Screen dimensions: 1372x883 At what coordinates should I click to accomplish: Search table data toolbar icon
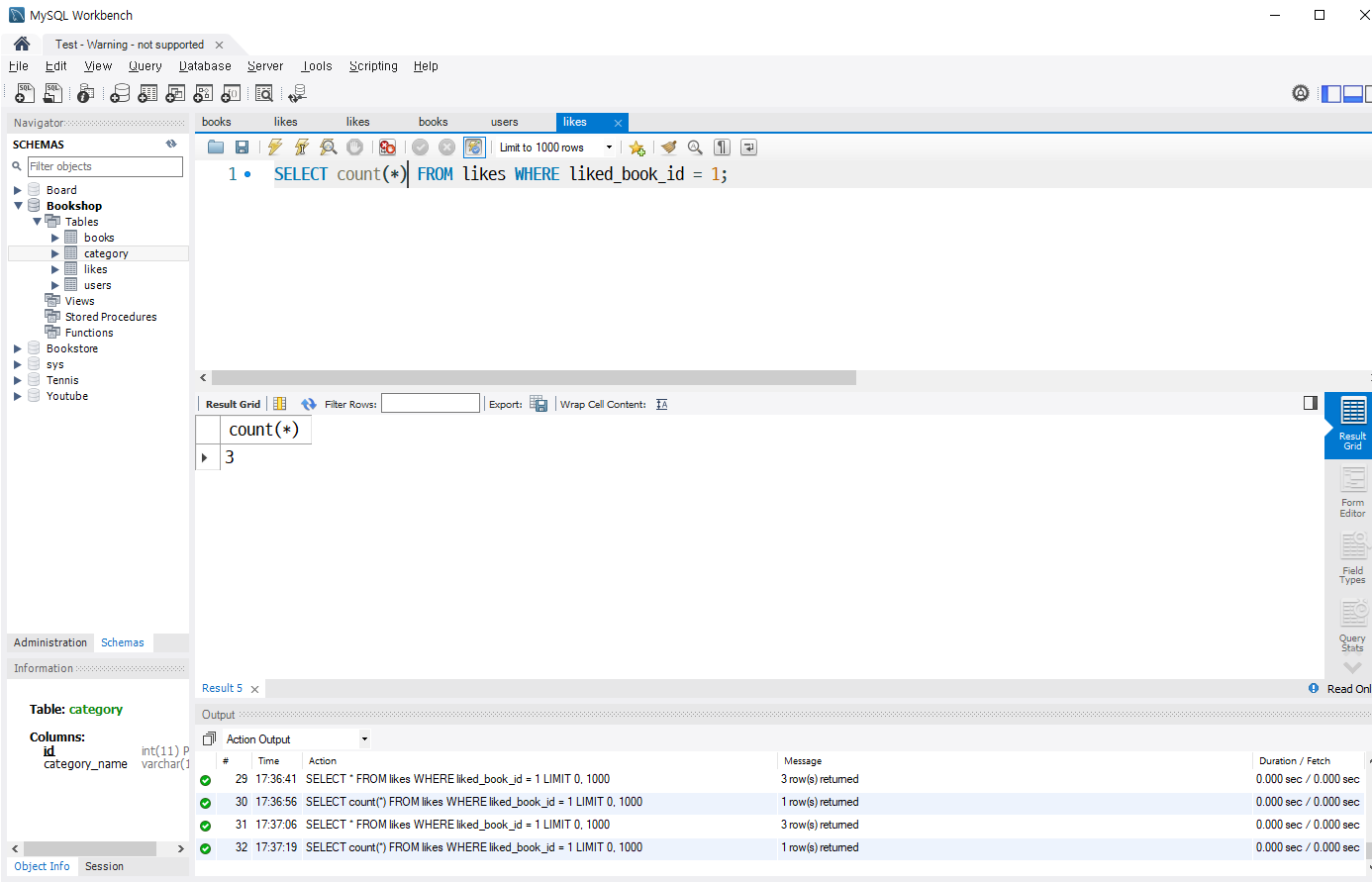[x=264, y=93]
